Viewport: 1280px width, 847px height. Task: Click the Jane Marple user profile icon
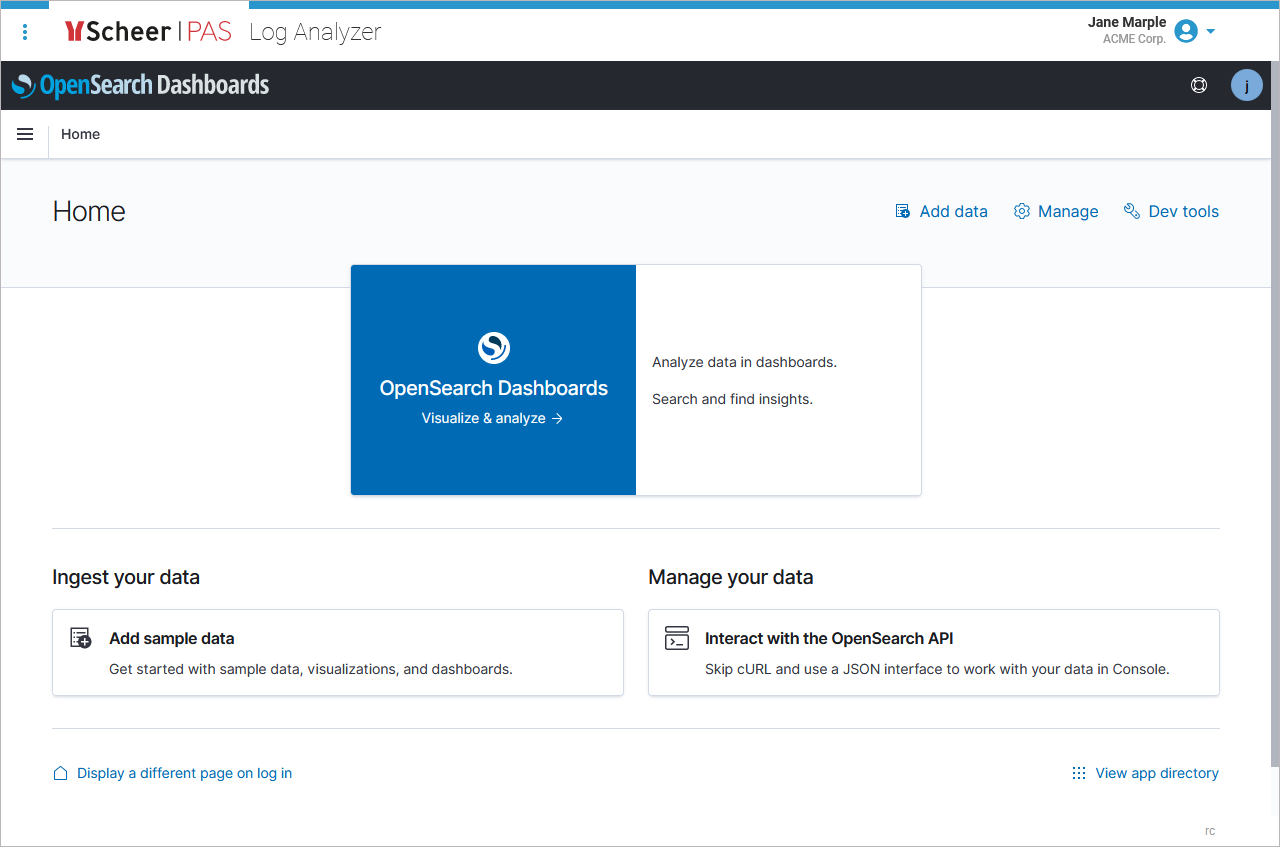[x=1186, y=31]
